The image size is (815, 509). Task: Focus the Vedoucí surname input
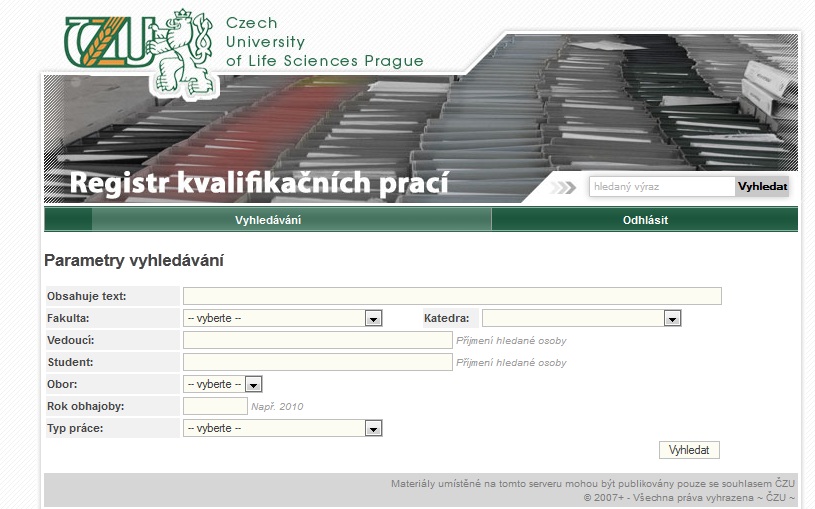coord(317,340)
